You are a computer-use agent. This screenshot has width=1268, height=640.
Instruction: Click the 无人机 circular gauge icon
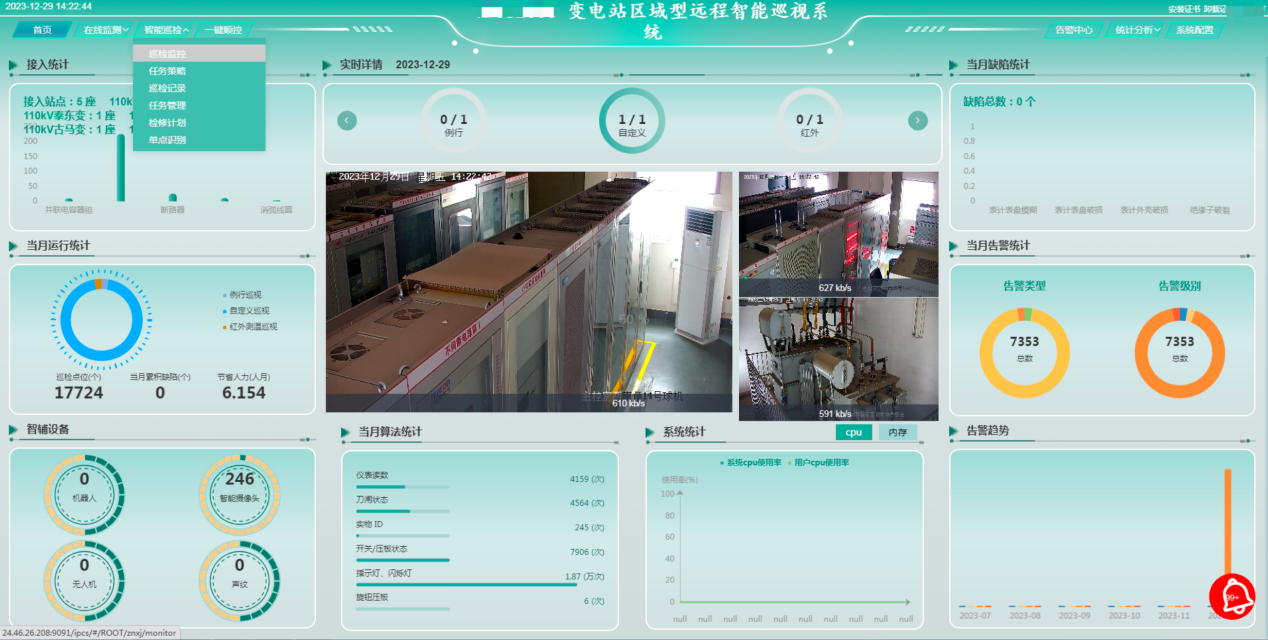pyautogui.click(x=84, y=573)
